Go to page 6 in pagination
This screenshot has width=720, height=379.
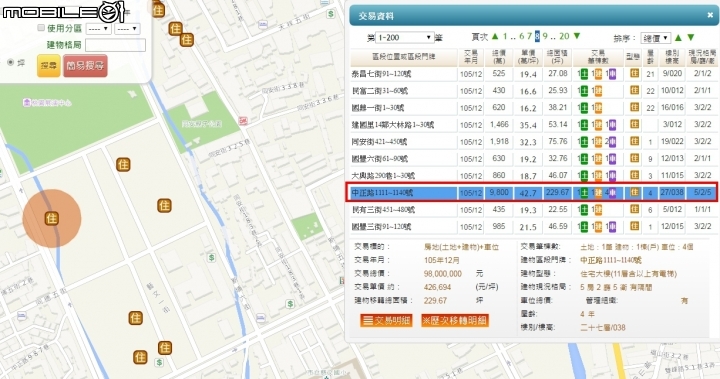tap(522, 36)
